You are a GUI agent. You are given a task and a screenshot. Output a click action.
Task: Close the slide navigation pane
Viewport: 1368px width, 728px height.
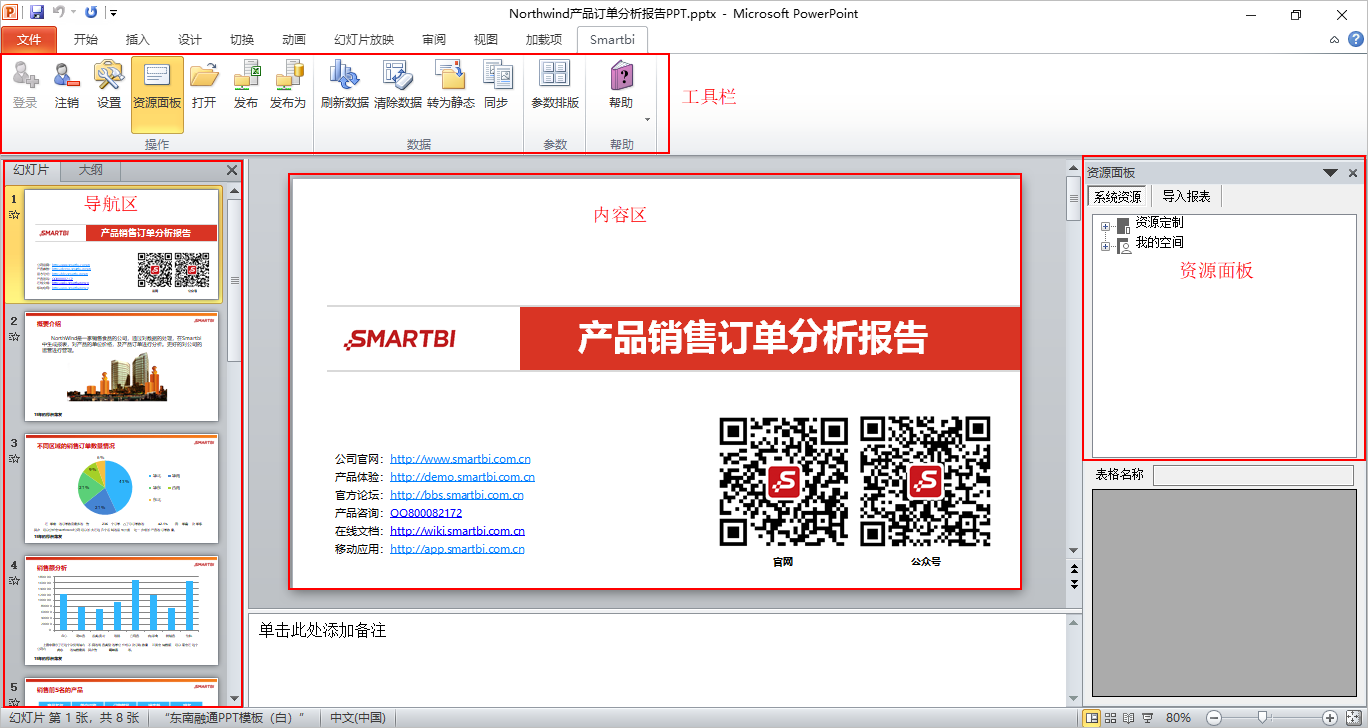pyautogui.click(x=232, y=170)
